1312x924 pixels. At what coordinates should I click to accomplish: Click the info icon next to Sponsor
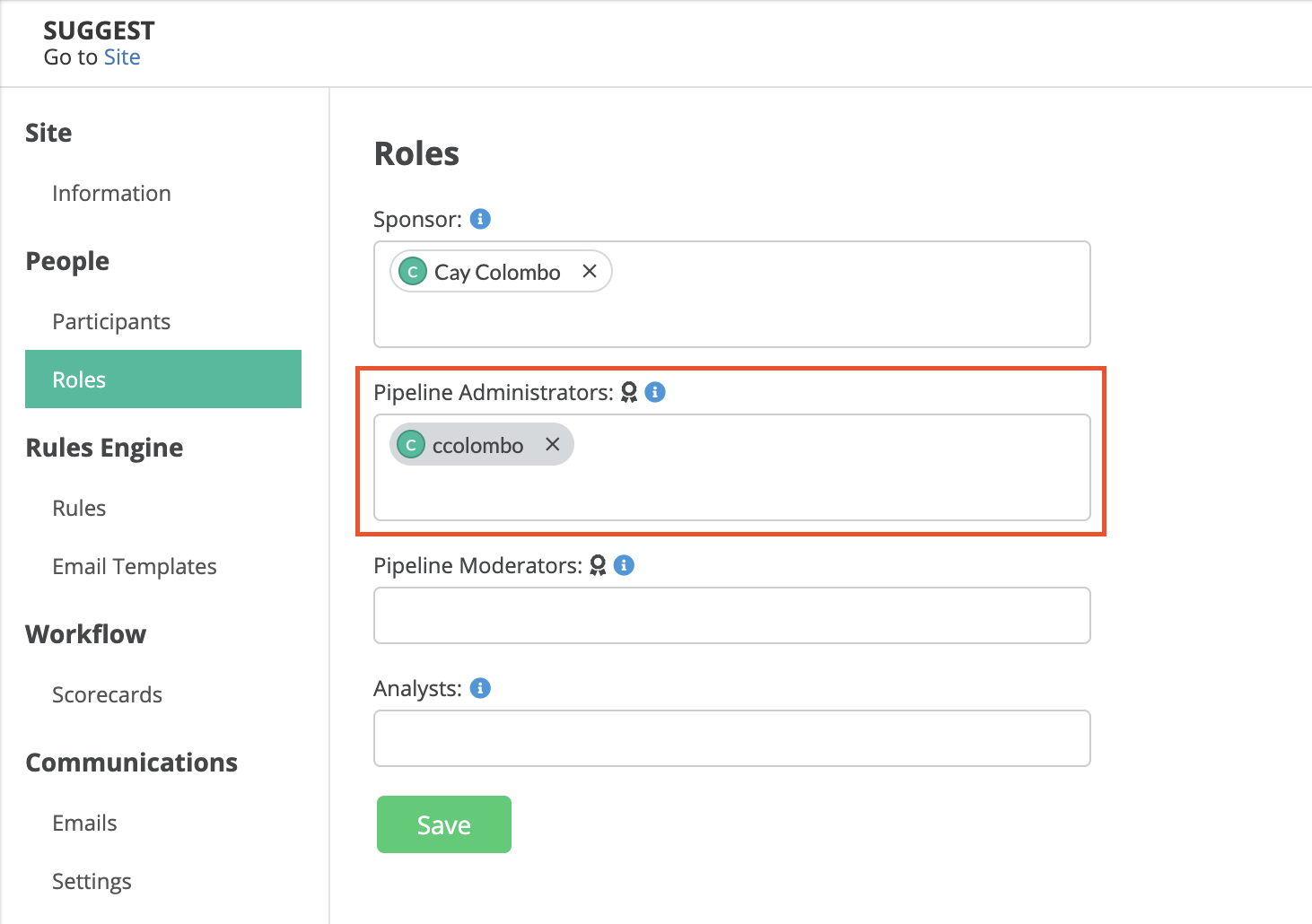(481, 219)
